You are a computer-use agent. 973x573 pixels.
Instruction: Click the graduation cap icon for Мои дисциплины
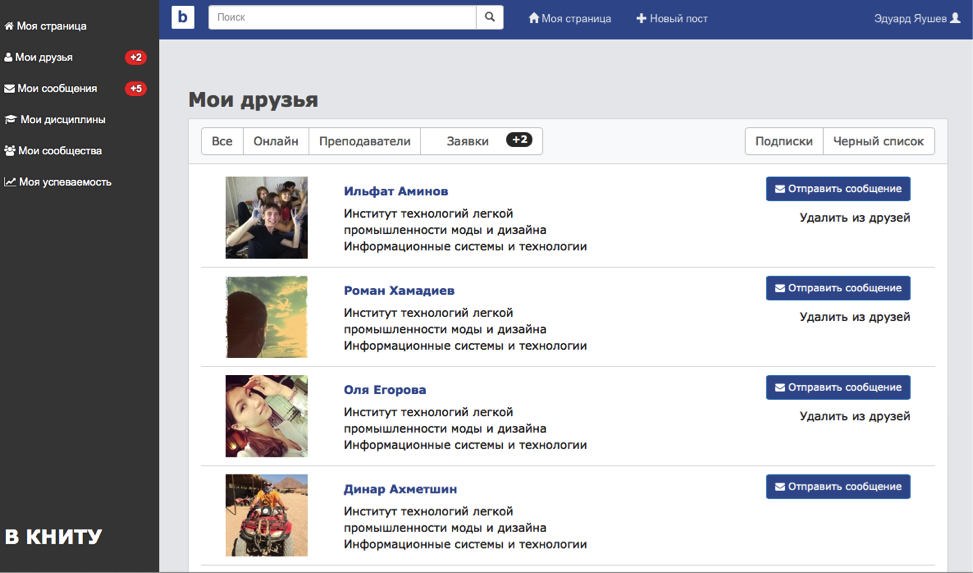[x=11, y=119]
